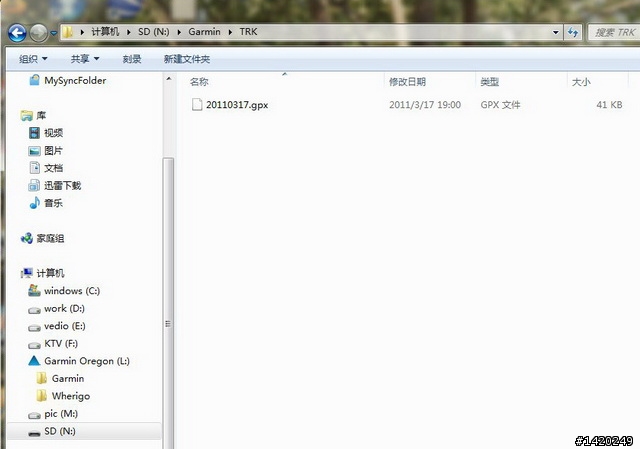Viewport: 640px width, 449px height.
Task: Click the 搜索 TRK search box
Action: [x=614, y=32]
